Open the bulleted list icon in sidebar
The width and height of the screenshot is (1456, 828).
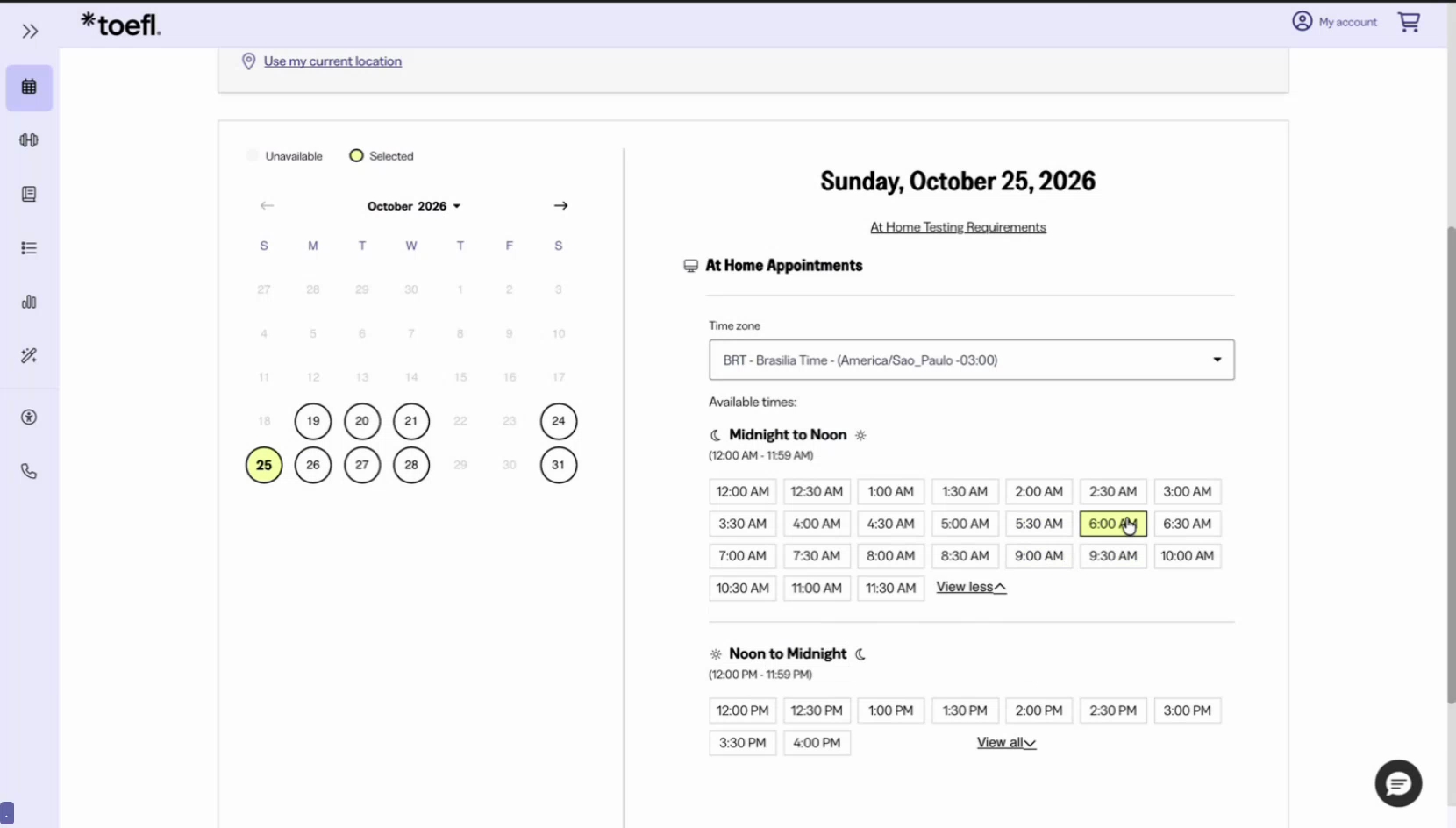tap(29, 248)
